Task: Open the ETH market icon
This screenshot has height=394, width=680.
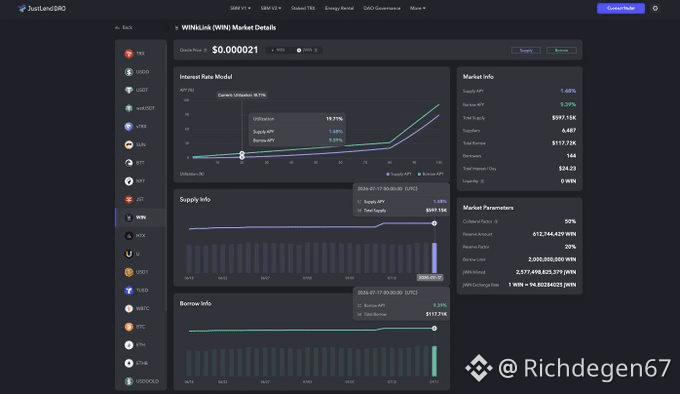Action: (129, 345)
